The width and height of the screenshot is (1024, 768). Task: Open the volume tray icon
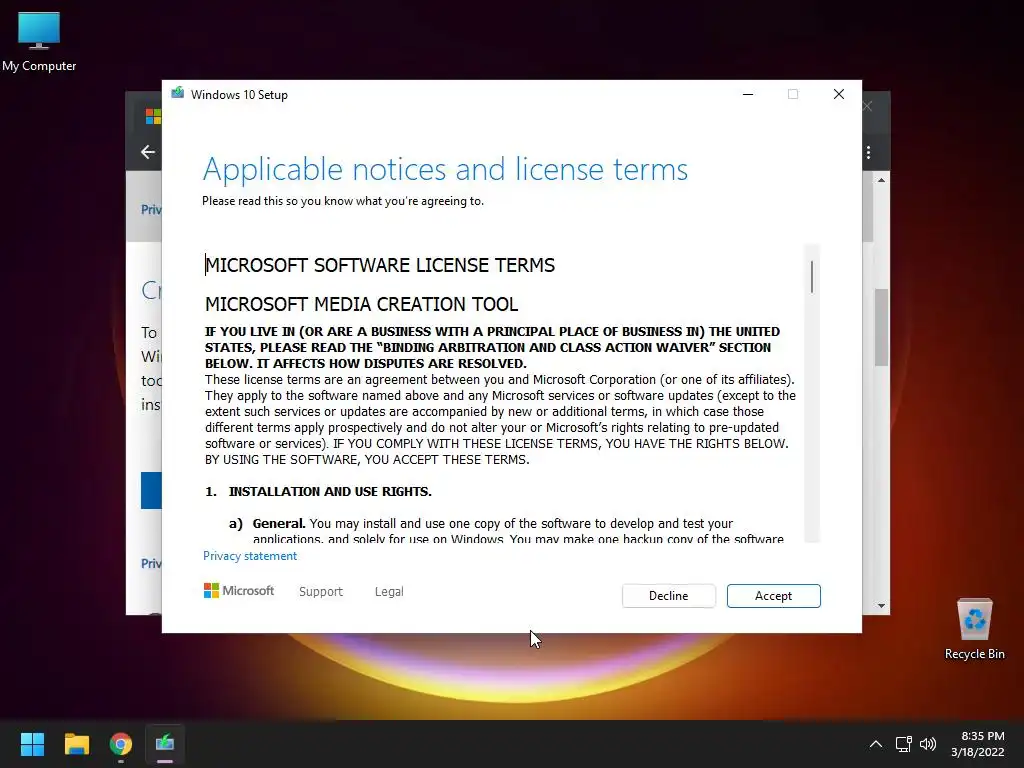click(927, 744)
